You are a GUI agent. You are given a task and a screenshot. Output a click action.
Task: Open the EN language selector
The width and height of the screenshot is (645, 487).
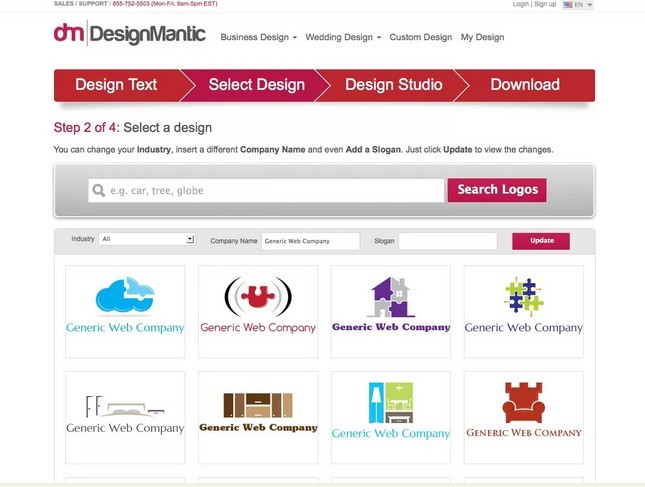click(x=578, y=5)
